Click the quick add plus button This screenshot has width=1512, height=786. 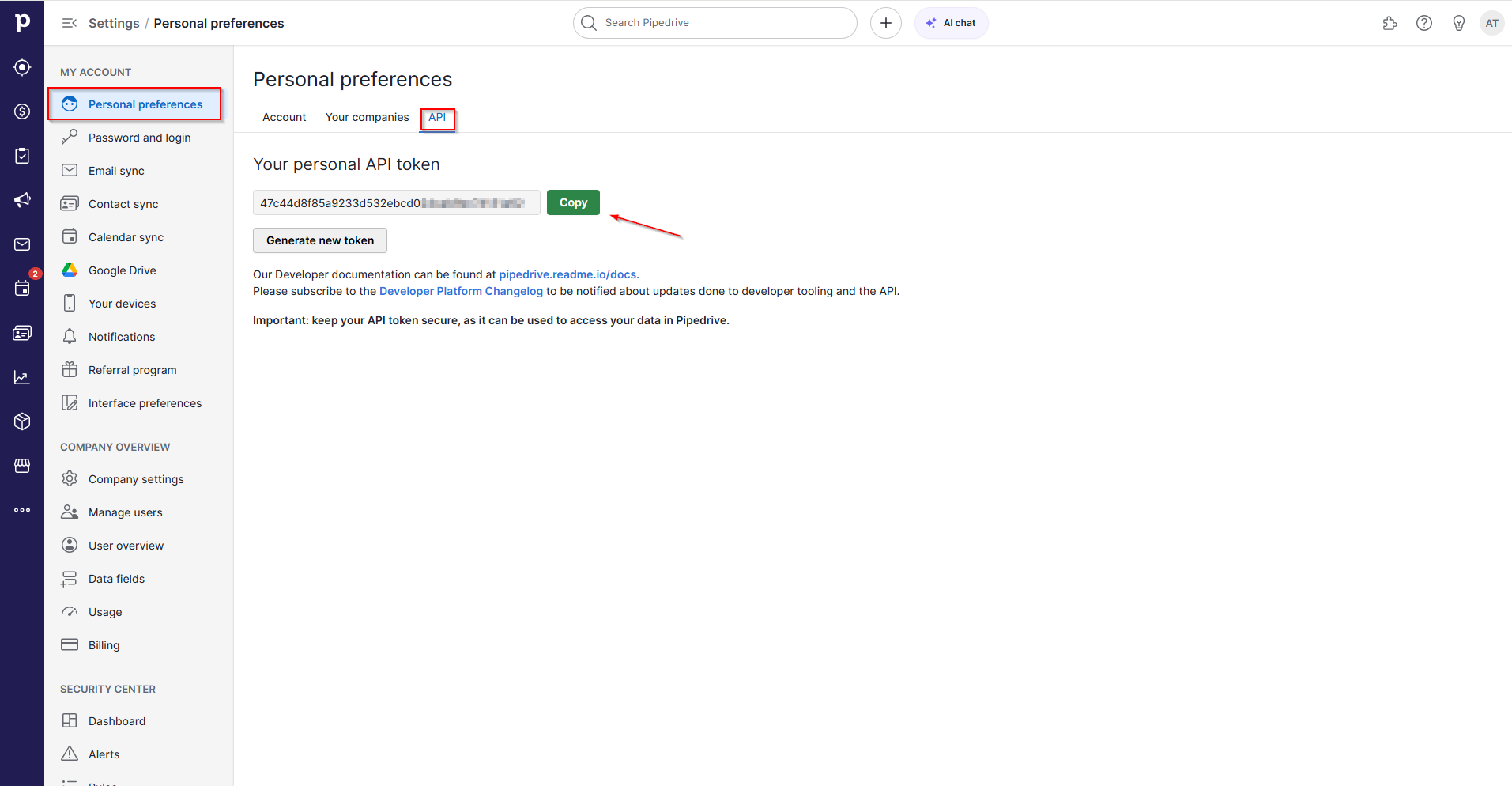886,23
